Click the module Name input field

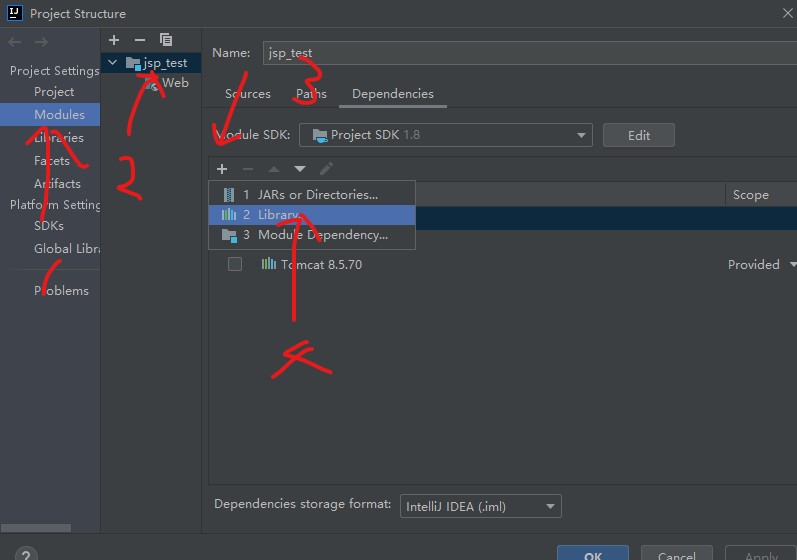(x=530, y=53)
